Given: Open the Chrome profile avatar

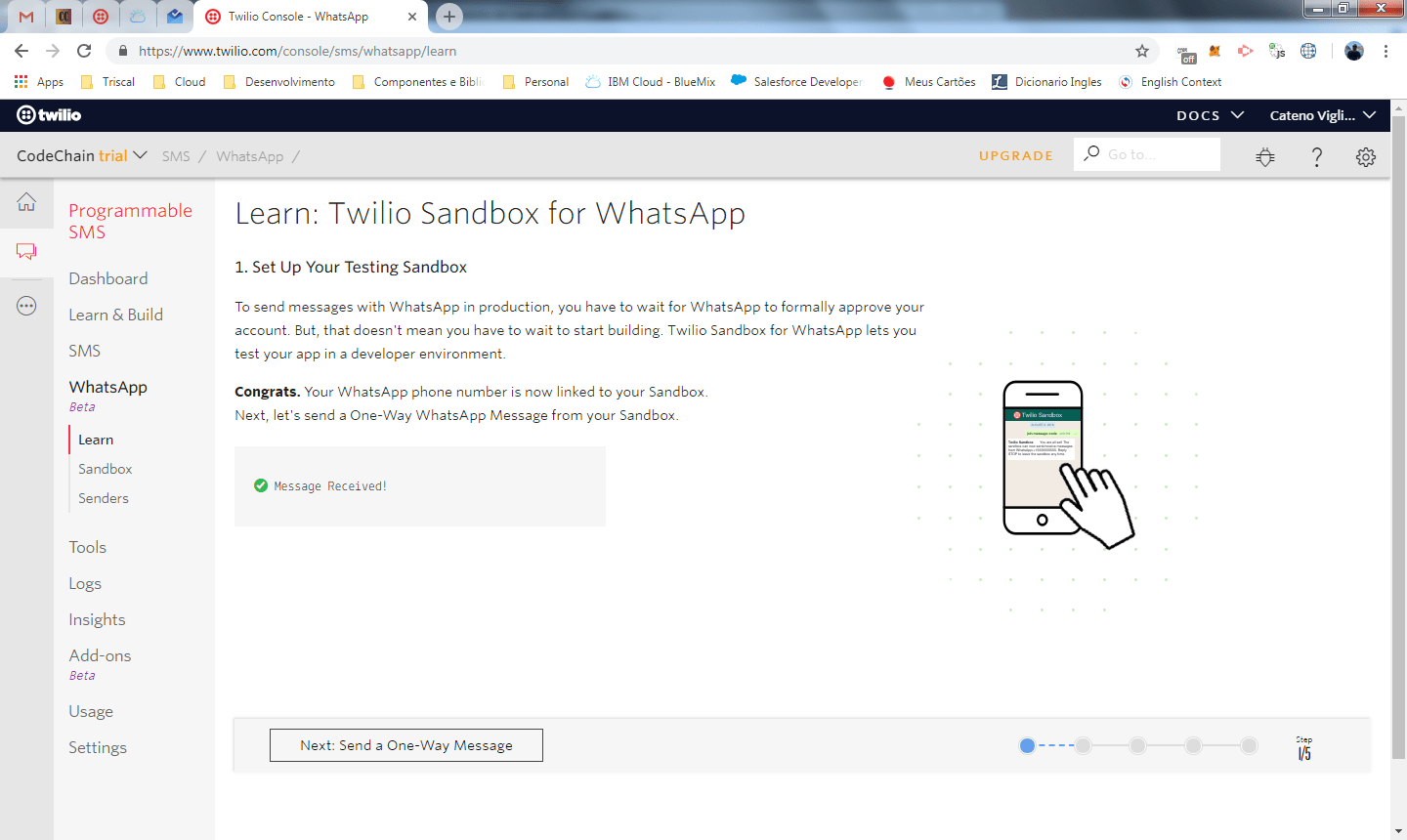Looking at the screenshot, I should [x=1353, y=51].
